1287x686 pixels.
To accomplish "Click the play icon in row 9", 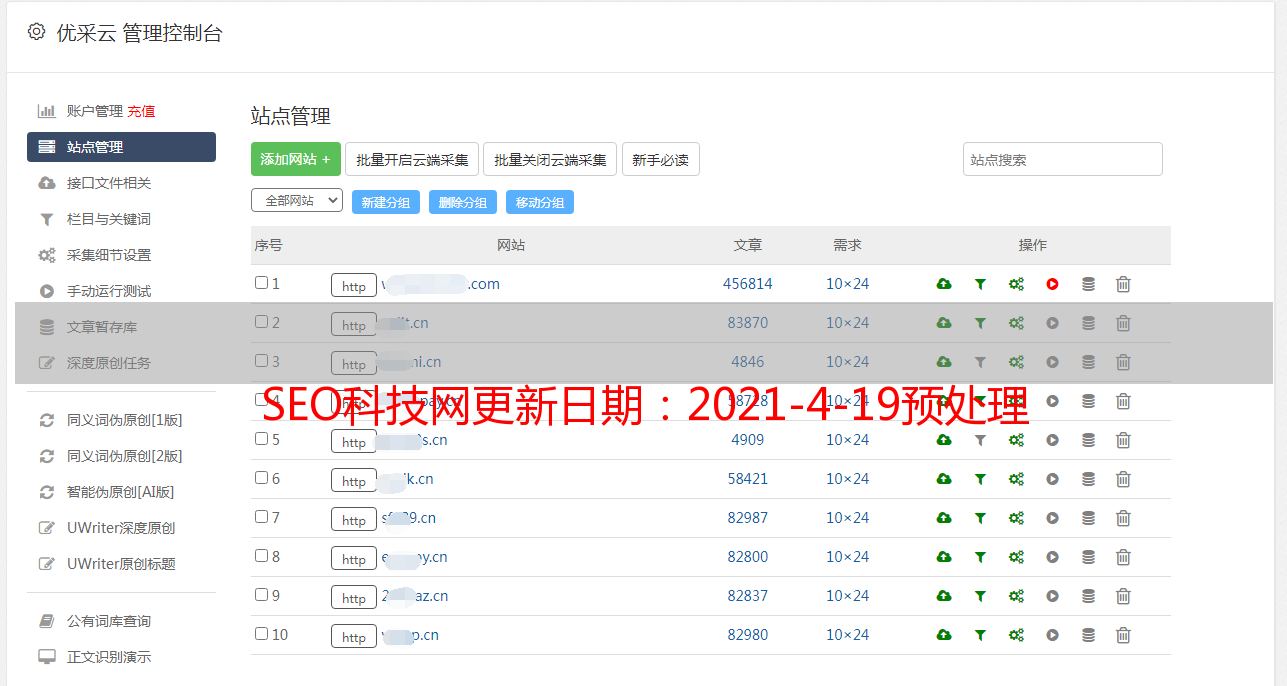I will pos(1052,596).
